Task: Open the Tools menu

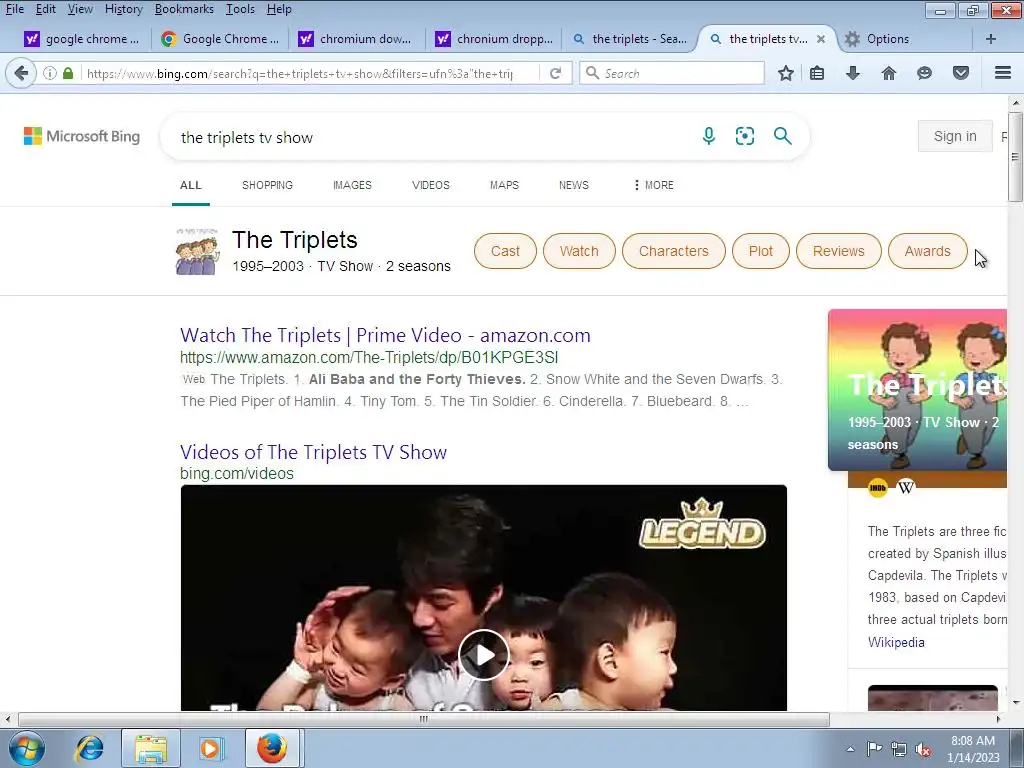Action: tap(240, 9)
